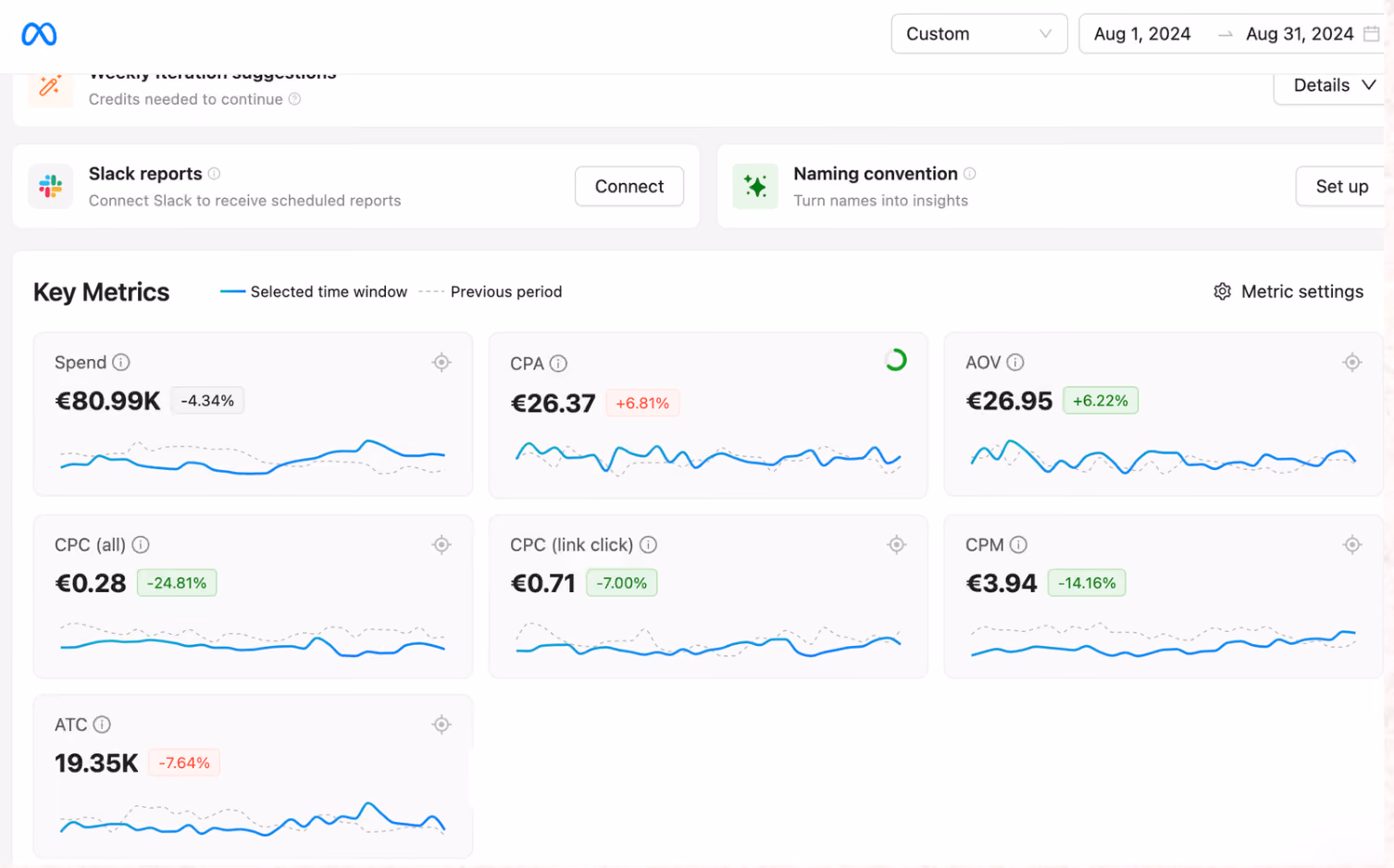Viewport: 1394px width, 868px height.
Task: Click the Slack logo icon
Action: [51, 186]
